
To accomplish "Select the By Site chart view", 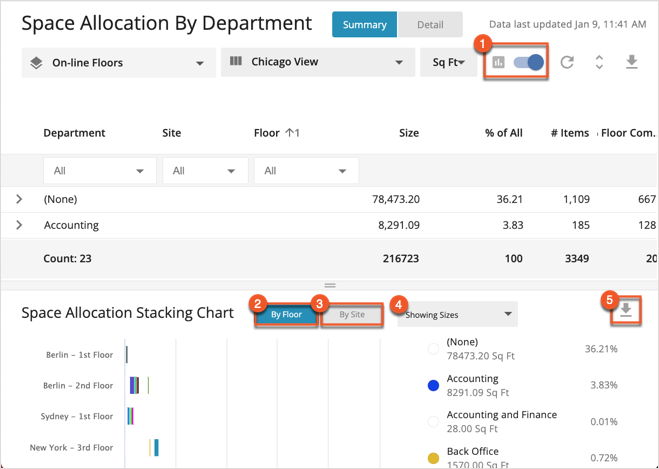I will [x=352, y=314].
